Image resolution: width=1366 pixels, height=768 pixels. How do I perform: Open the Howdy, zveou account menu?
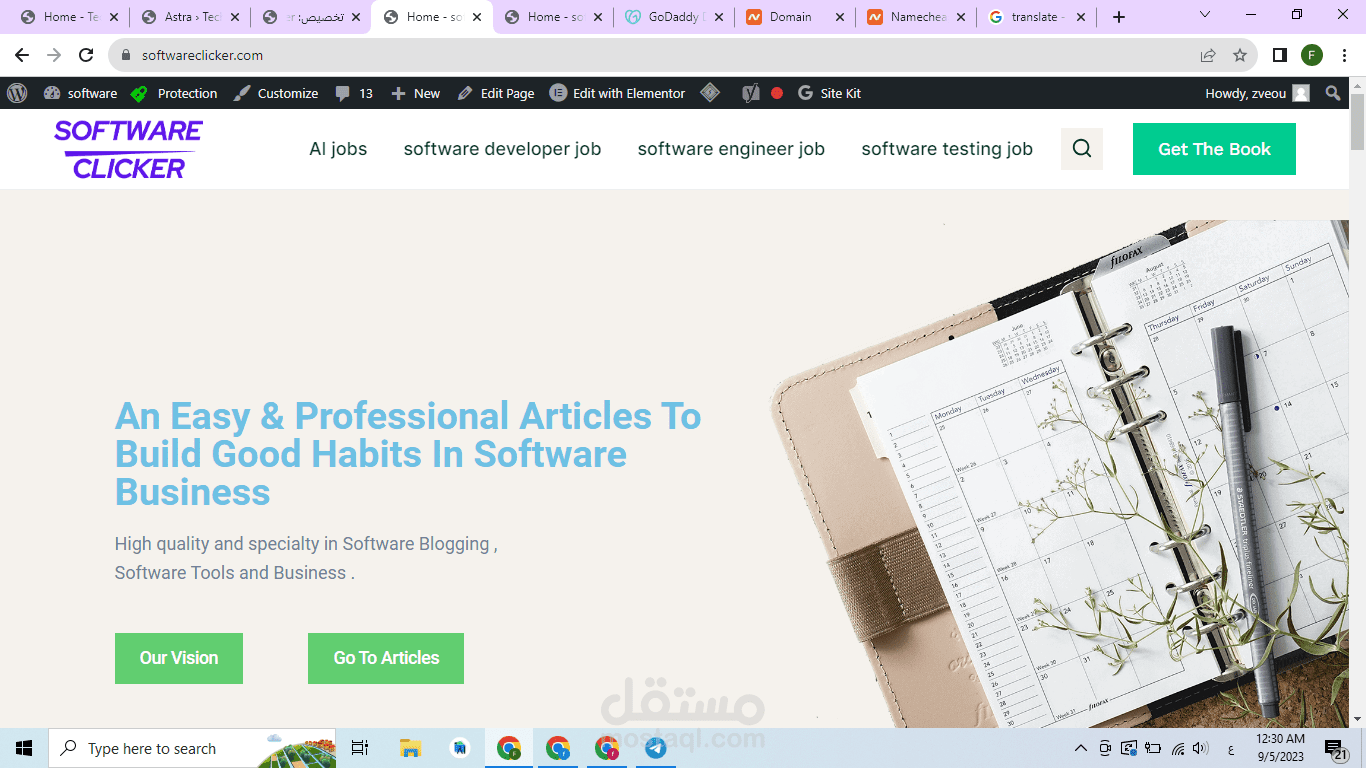[1257, 93]
